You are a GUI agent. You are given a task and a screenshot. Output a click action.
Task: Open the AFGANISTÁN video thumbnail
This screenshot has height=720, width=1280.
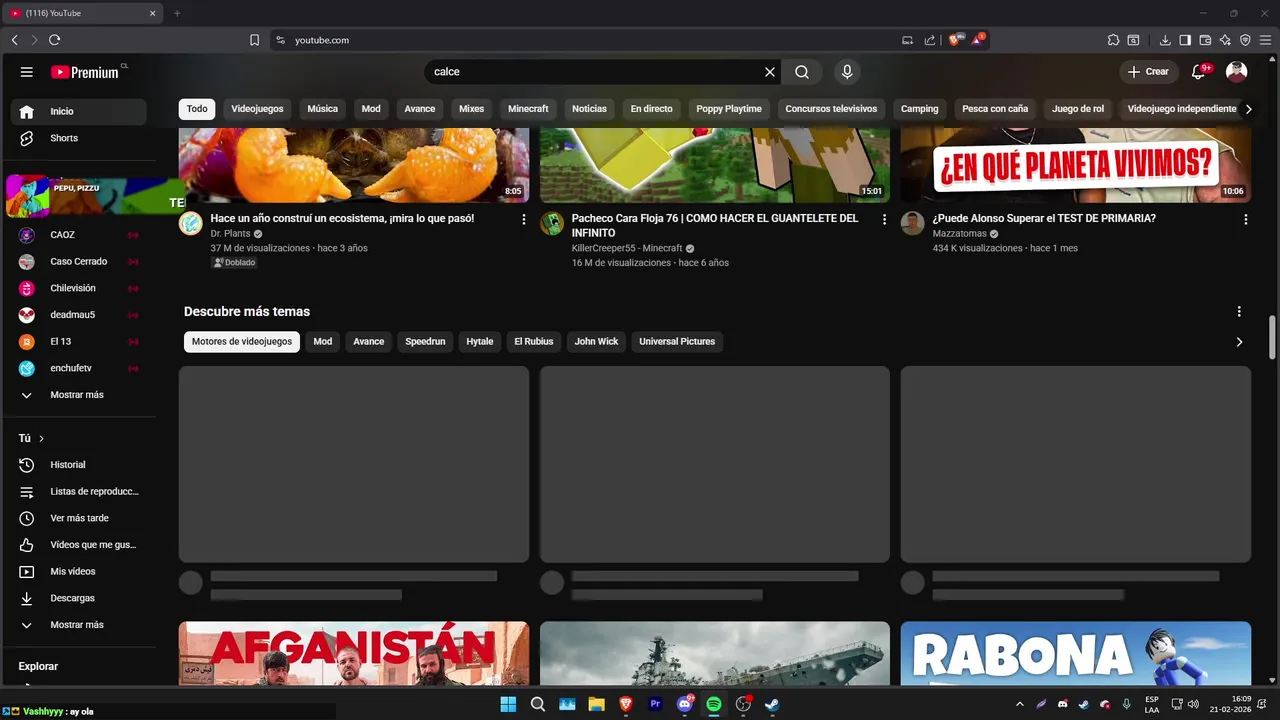(x=354, y=653)
